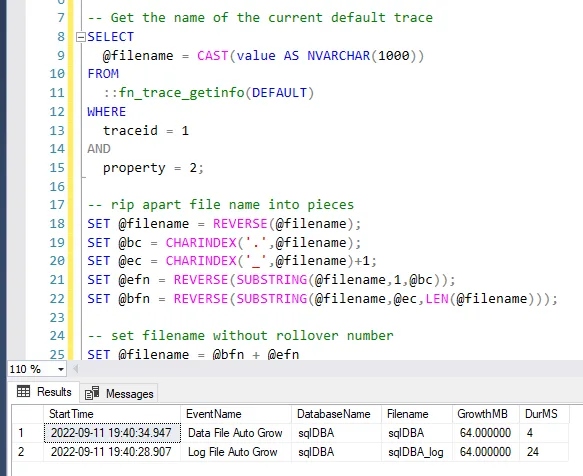Select result row number 1 header
This screenshot has width=583, height=476.
[x=28, y=433]
